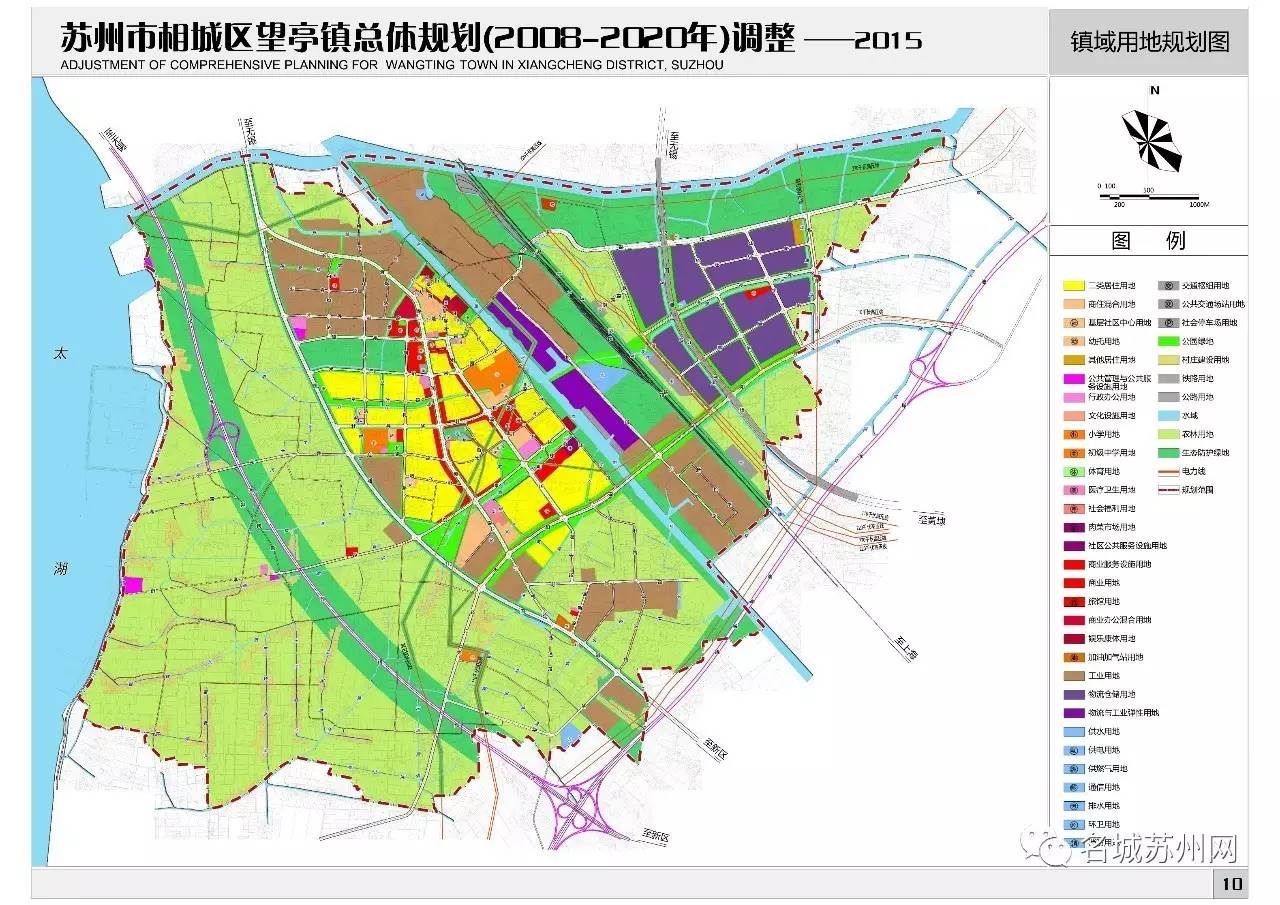Select the purple 物流与工业弹性用地 swatch
Viewport: 1280px width, 905px height.
tap(1072, 712)
